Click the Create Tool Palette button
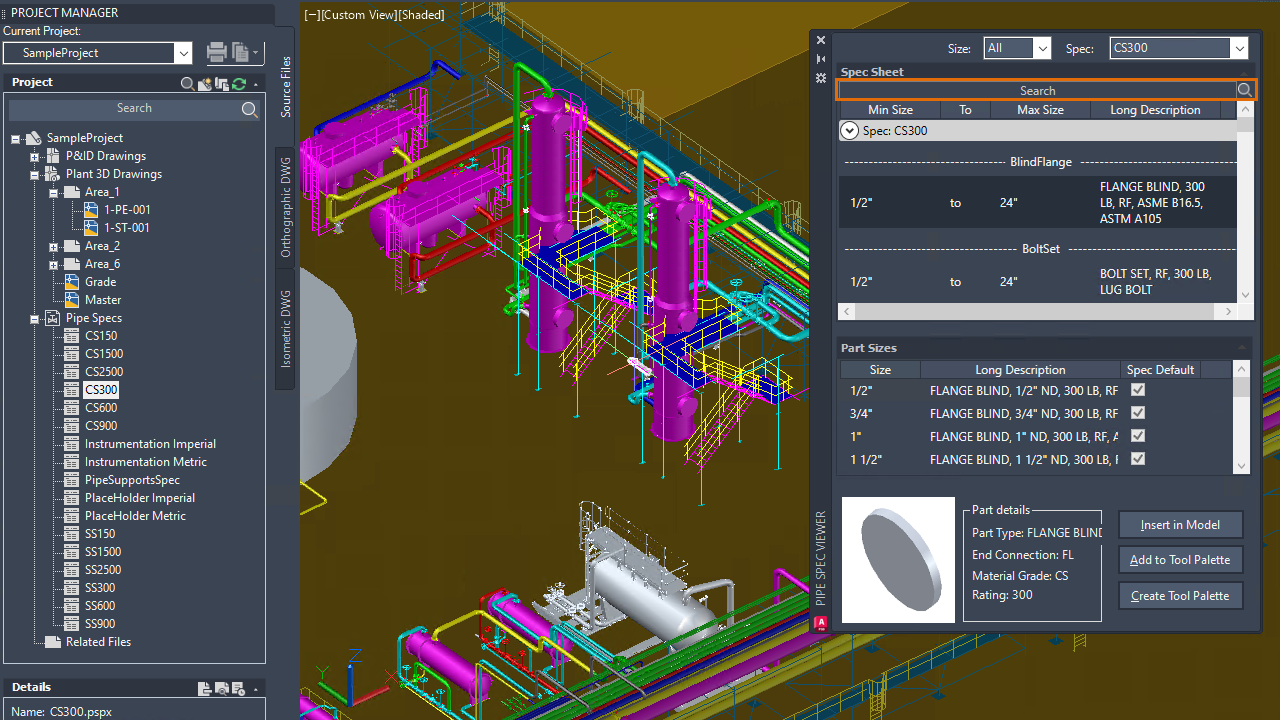 click(x=1180, y=595)
